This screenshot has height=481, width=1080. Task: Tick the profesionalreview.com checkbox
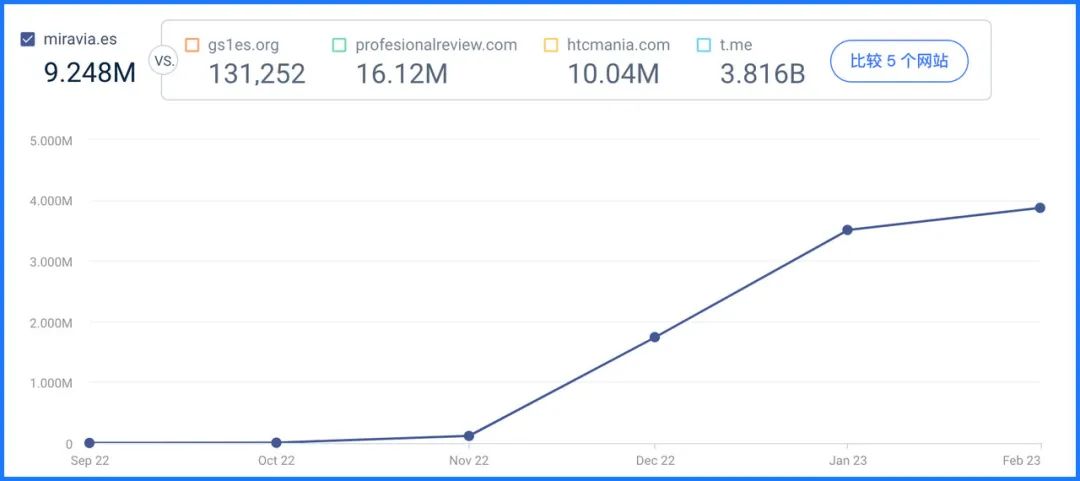pyautogui.click(x=339, y=45)
